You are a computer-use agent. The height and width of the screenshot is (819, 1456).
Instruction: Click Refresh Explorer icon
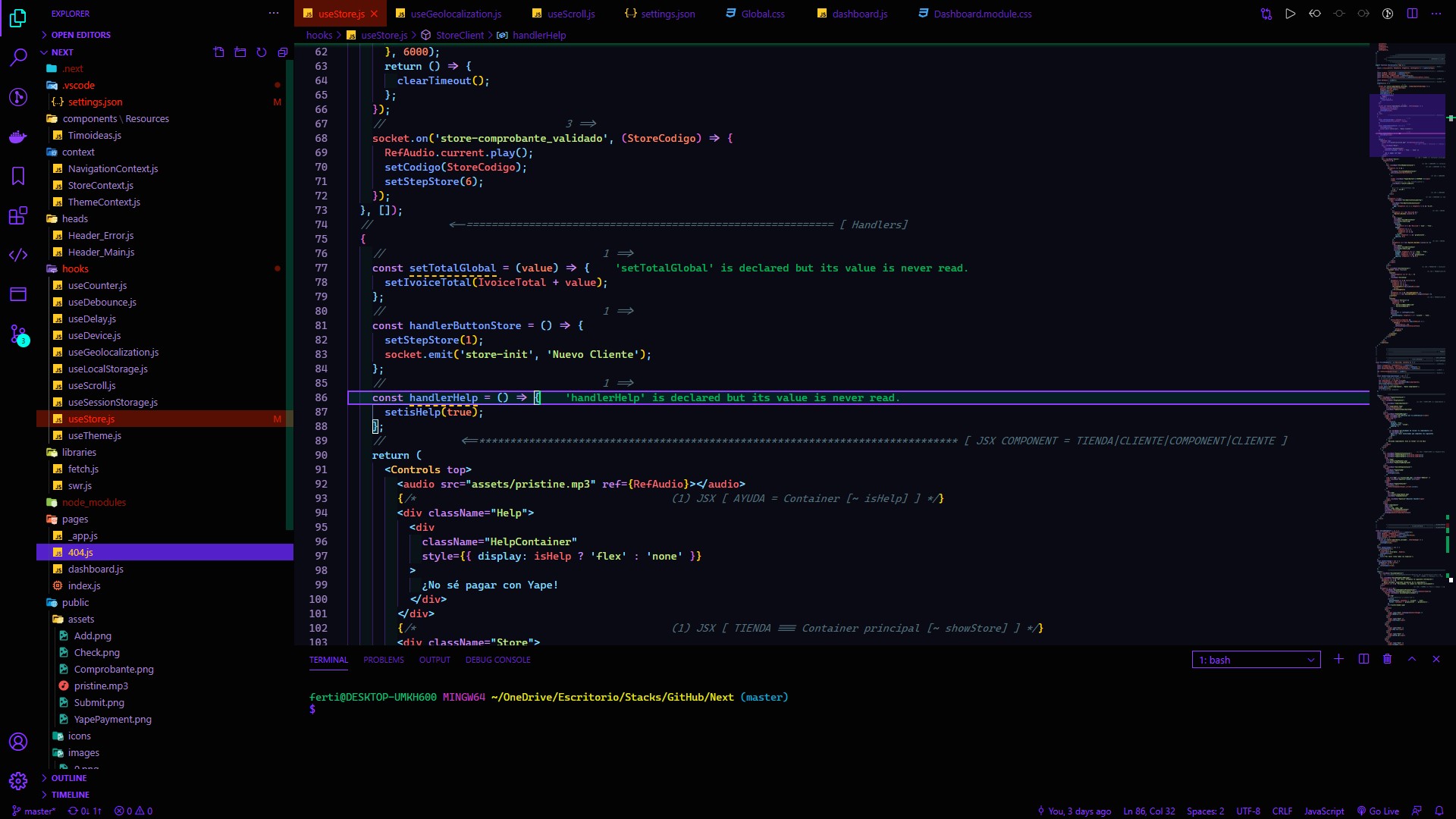(x=262, y=52)
